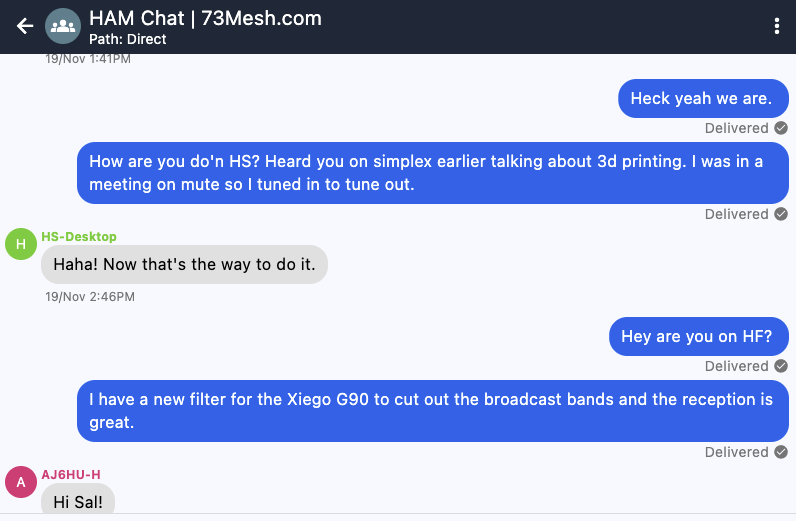
Task: Select the "Heck yeah we are." message bubble
Action: click(703, 98)
